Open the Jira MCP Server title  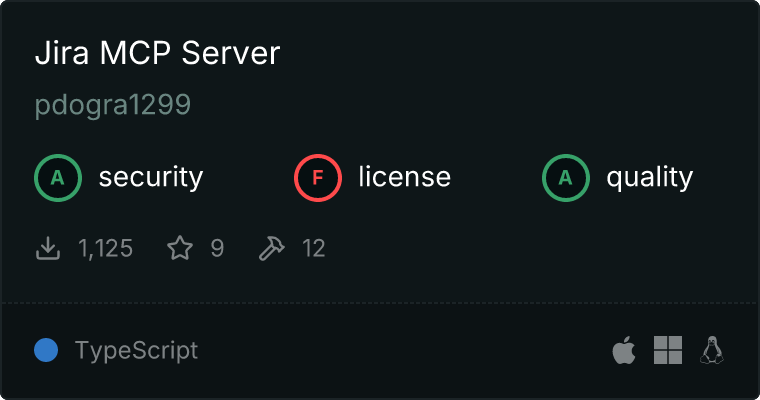pos(157,54)
